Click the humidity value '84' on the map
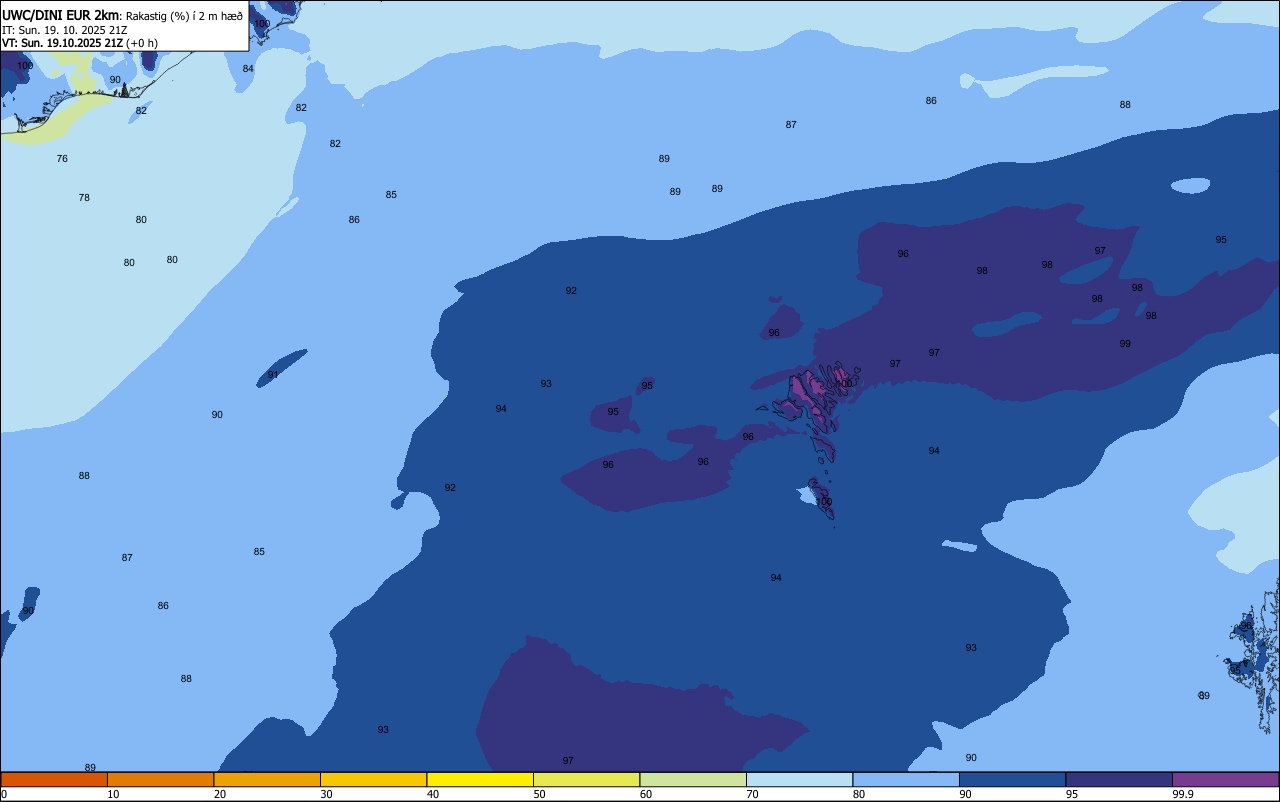This screenshot has width=1280, height=802. (248, 69)
